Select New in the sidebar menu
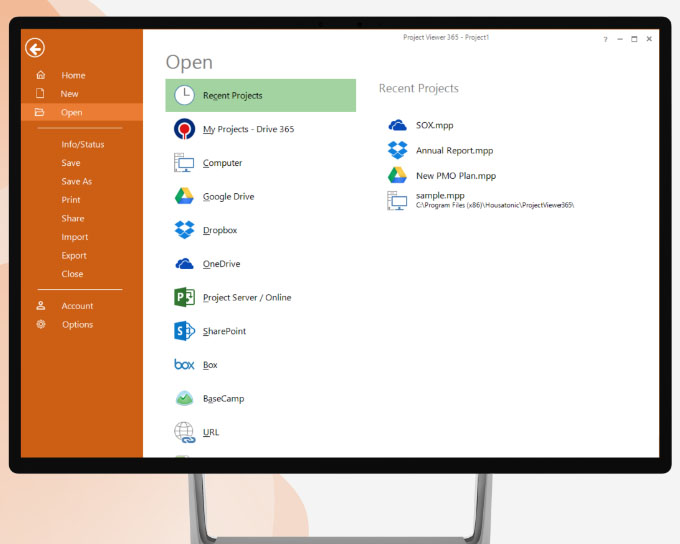This screenshot has width=680, height=544. [69, 94]
